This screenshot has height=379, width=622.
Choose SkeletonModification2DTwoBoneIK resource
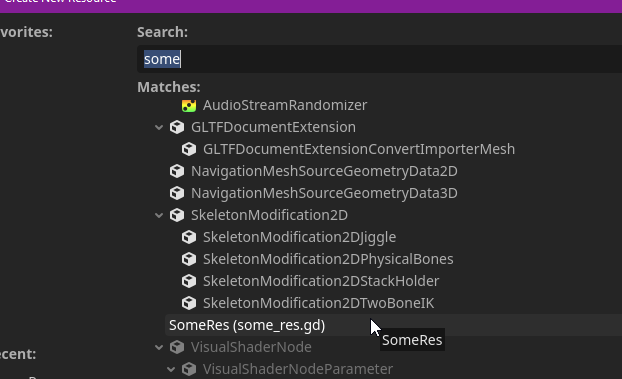point(319,303)
